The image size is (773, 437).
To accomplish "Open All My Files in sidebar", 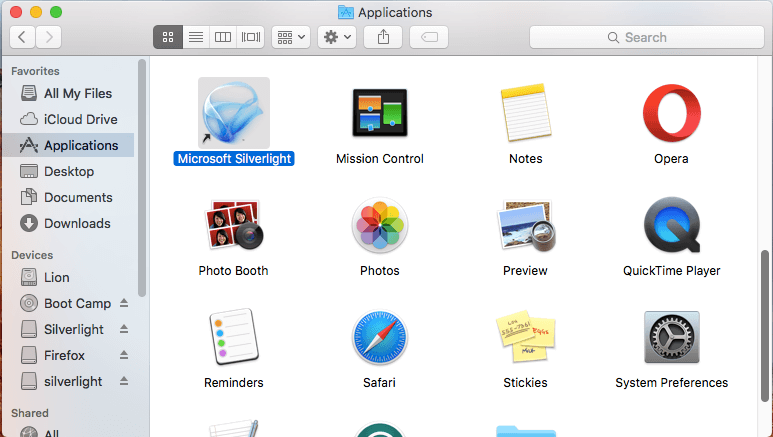I will (x=68, y=93).
